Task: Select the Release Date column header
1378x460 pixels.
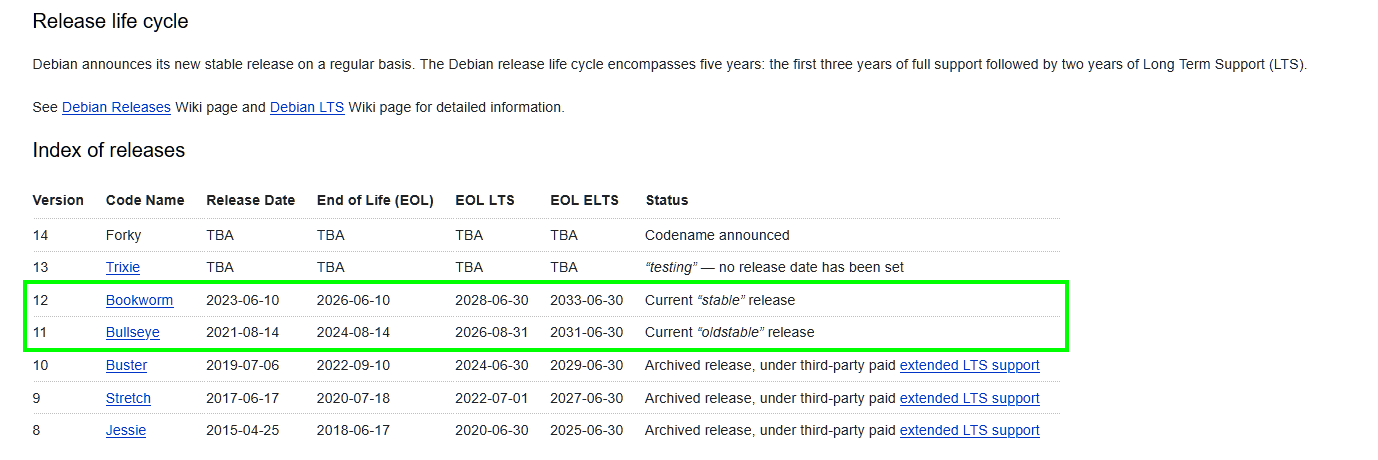Action: point(250,200)
